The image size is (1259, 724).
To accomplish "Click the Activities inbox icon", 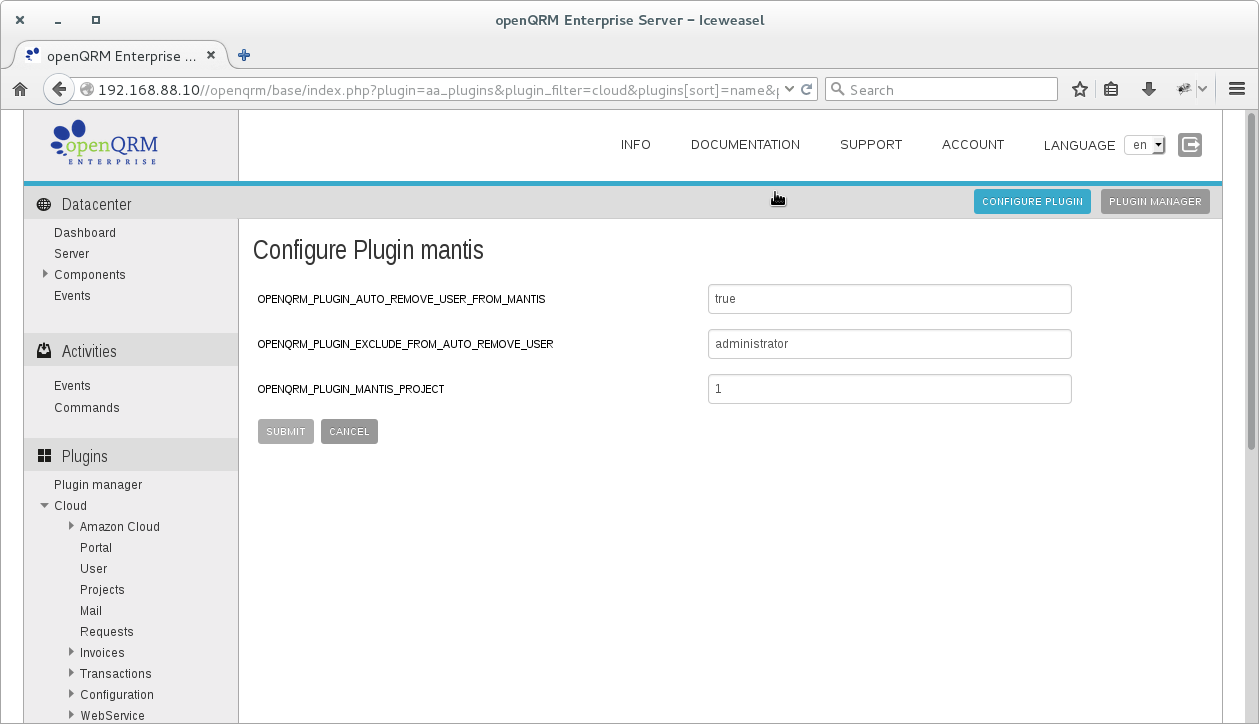I will 44,351.
